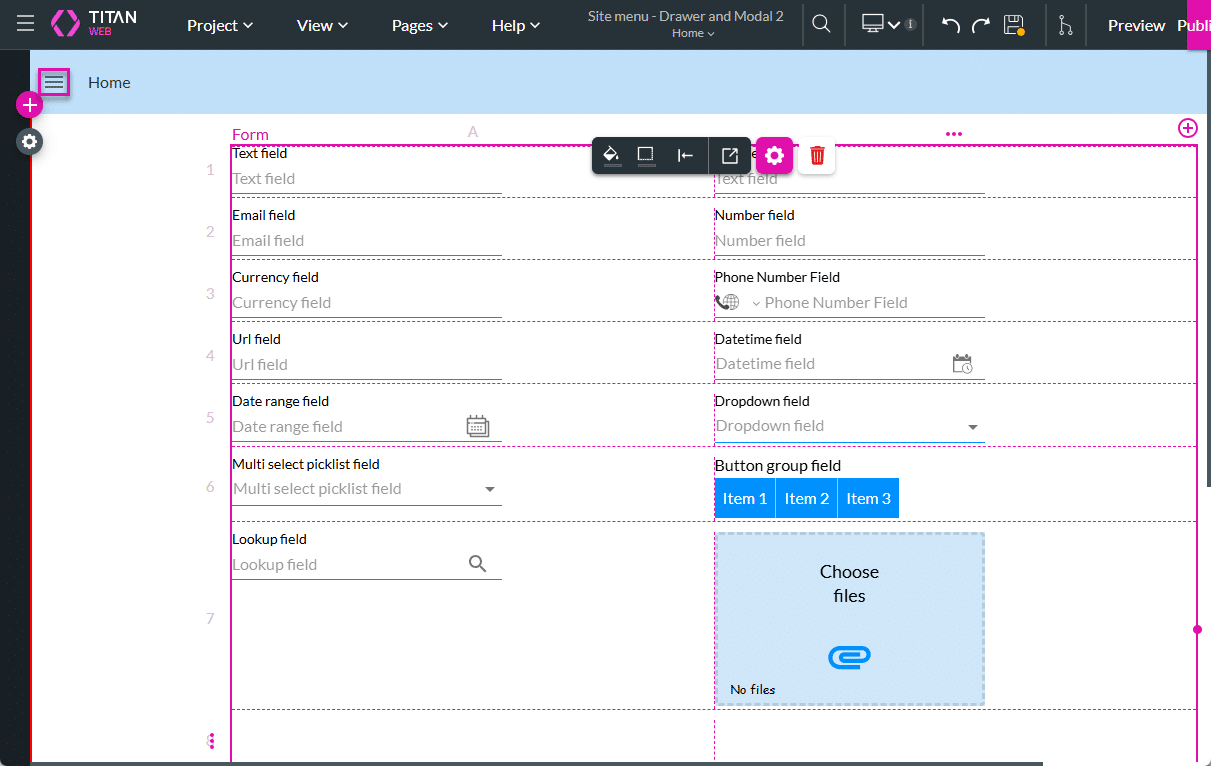This screenshot has width=1211, height=766.
Task: Click the Preview button
Action: tap(1136, 25)
